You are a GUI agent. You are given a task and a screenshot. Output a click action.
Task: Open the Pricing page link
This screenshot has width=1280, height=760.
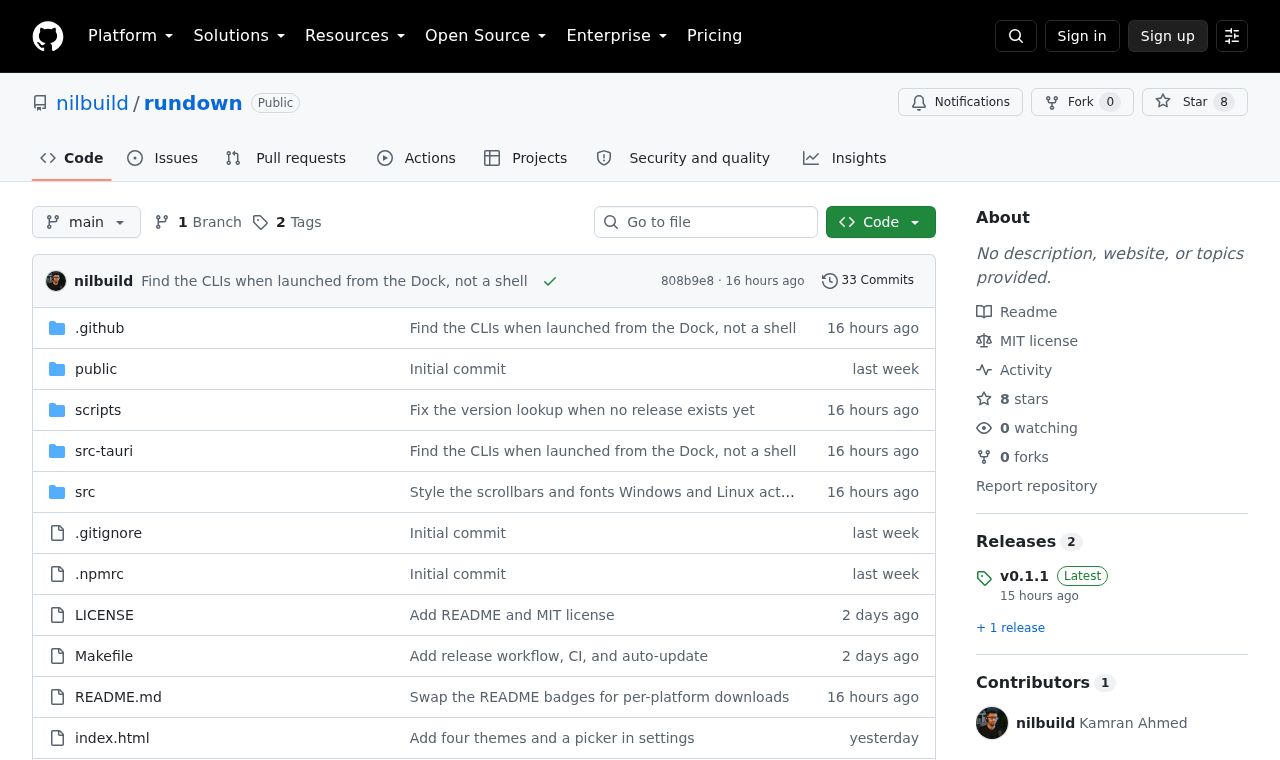(714, 36)
